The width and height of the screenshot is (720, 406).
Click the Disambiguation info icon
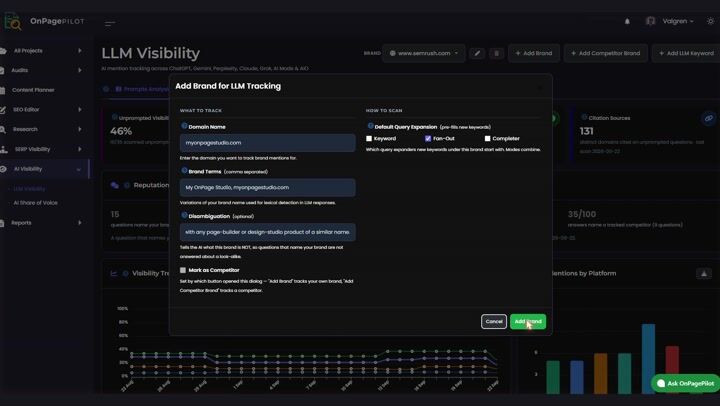(x=184, y=215)
